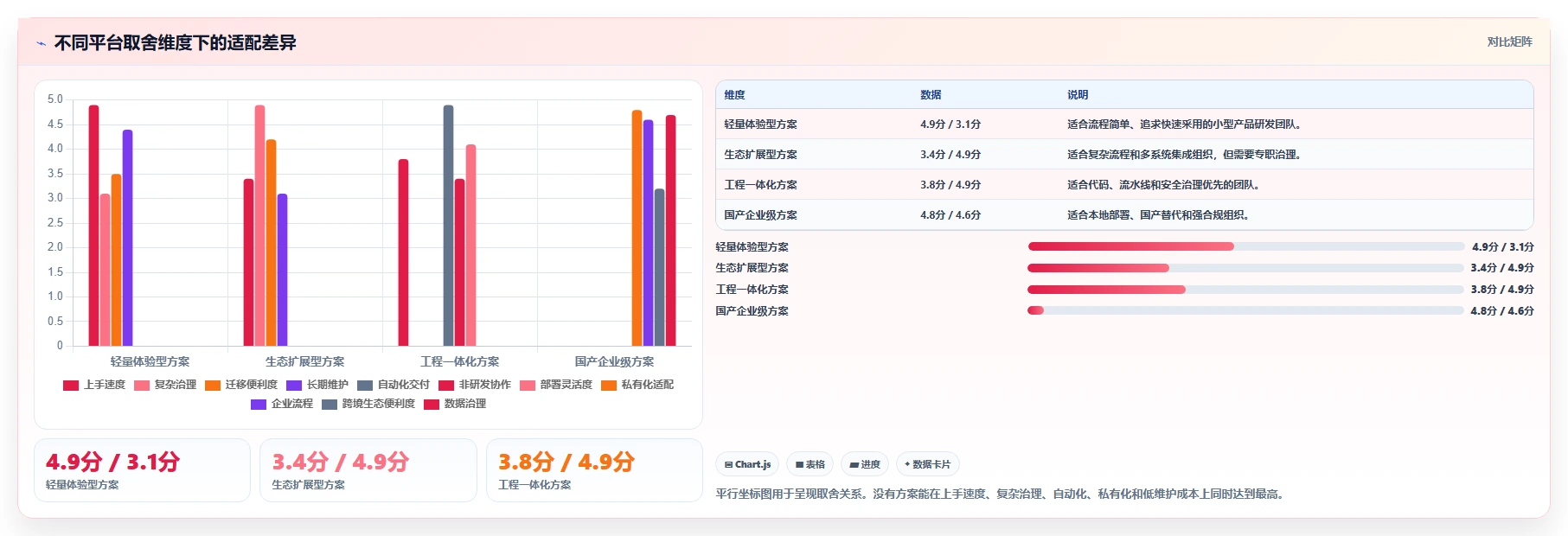Click the 国产企业级方案 progress bar
The width and height of the screenshot is (1568, 536).
pyautogui.click(x=1245, y=310)
